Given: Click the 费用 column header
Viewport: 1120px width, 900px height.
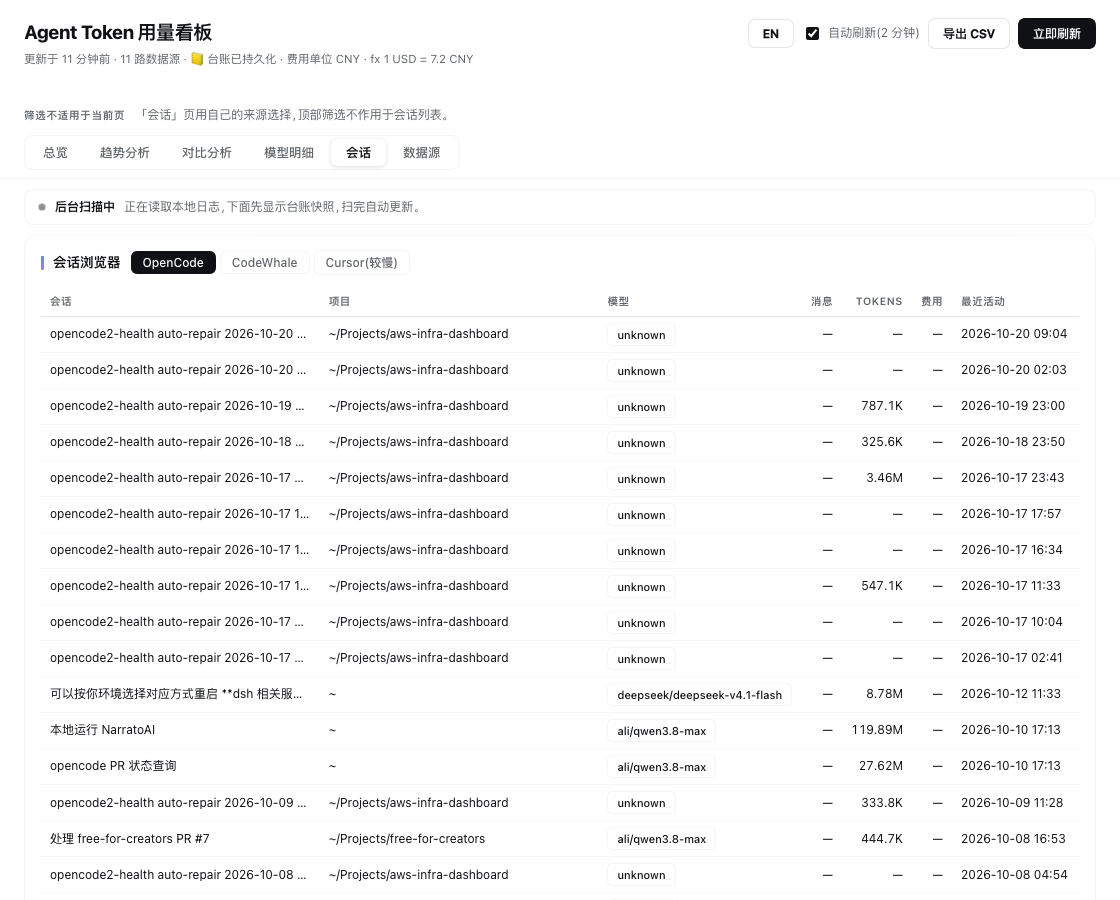Looking at the screenshot, I should click(931, 301).
